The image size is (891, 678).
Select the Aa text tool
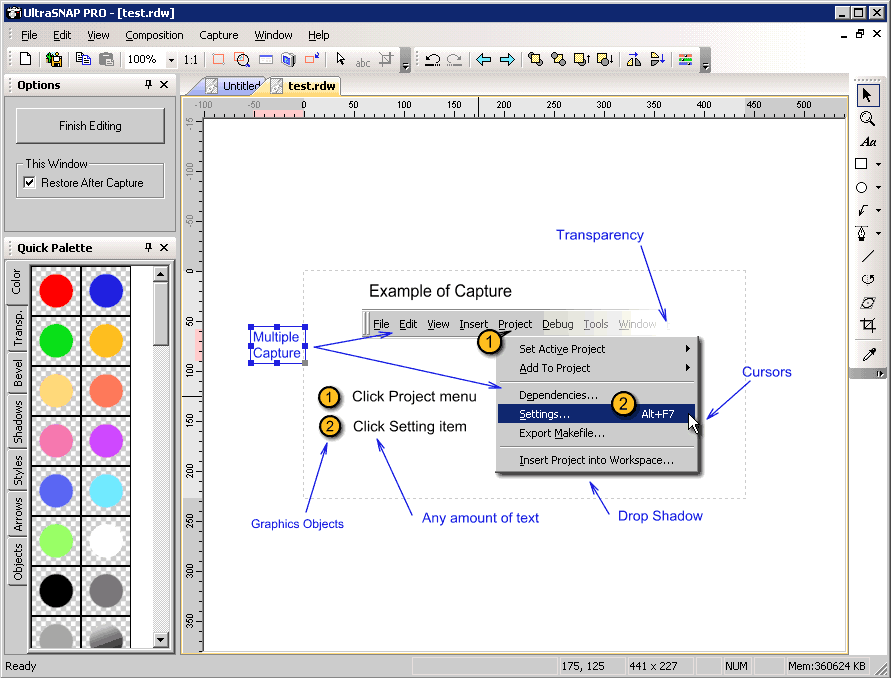point(867,142)
